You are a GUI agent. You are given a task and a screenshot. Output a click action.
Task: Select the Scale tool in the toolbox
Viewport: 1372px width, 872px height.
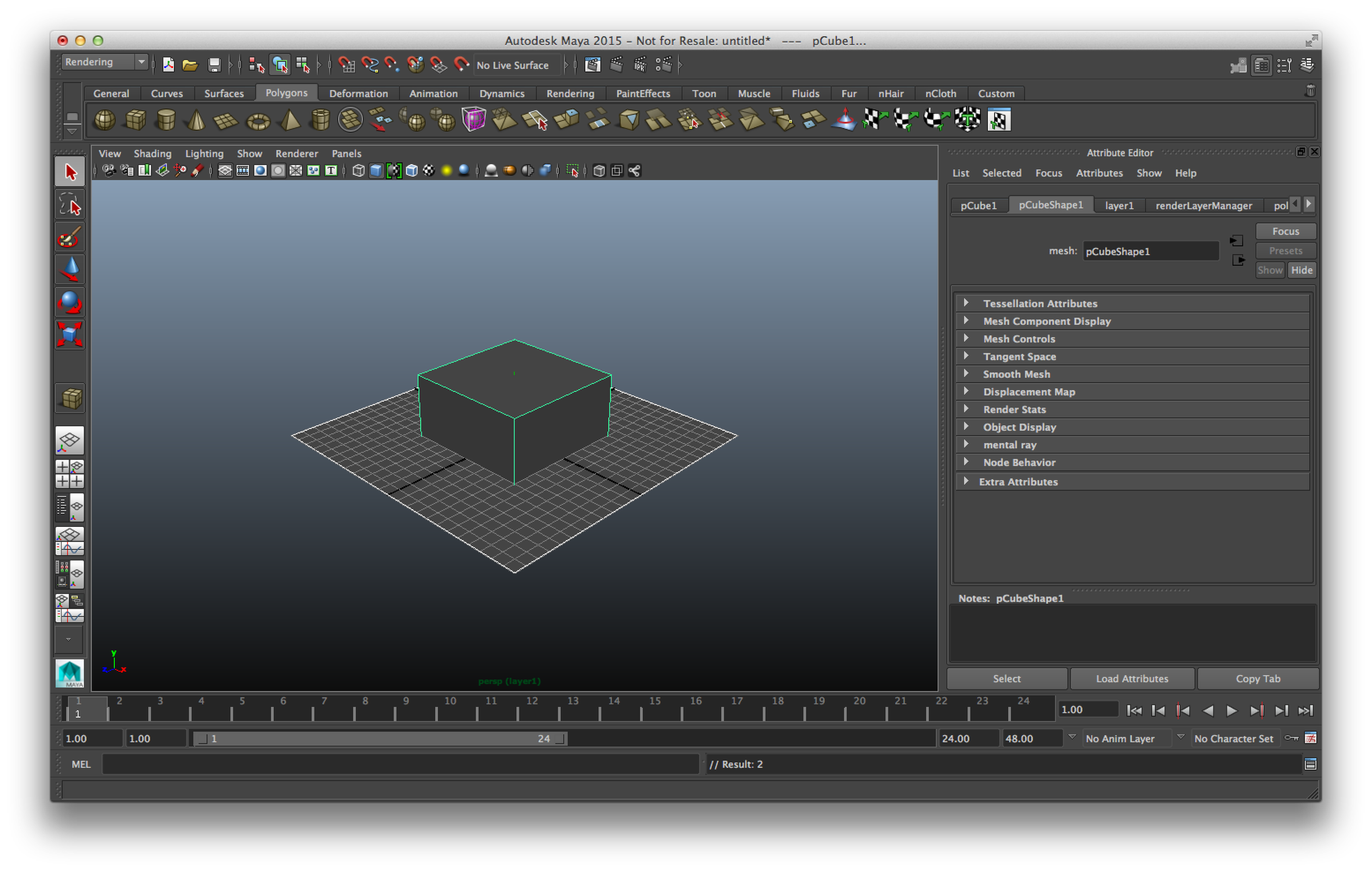[x=70, y=335]
